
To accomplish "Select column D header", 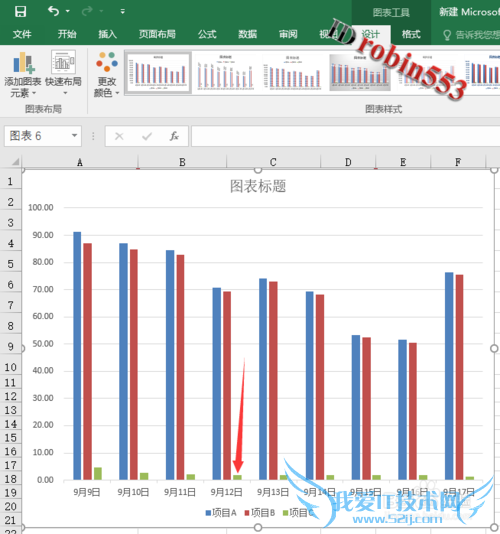I will 348,162.
